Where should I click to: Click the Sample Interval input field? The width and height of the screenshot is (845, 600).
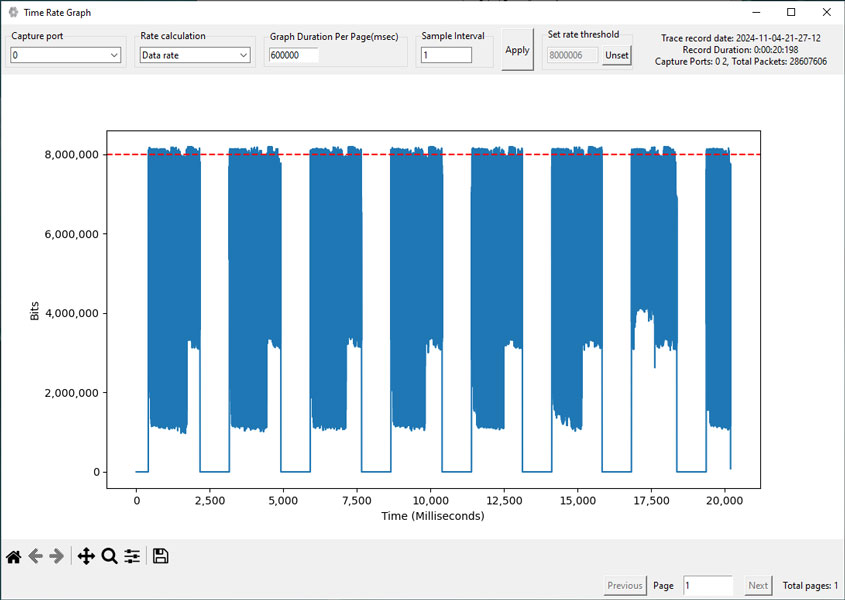click(x=446, y=55)
